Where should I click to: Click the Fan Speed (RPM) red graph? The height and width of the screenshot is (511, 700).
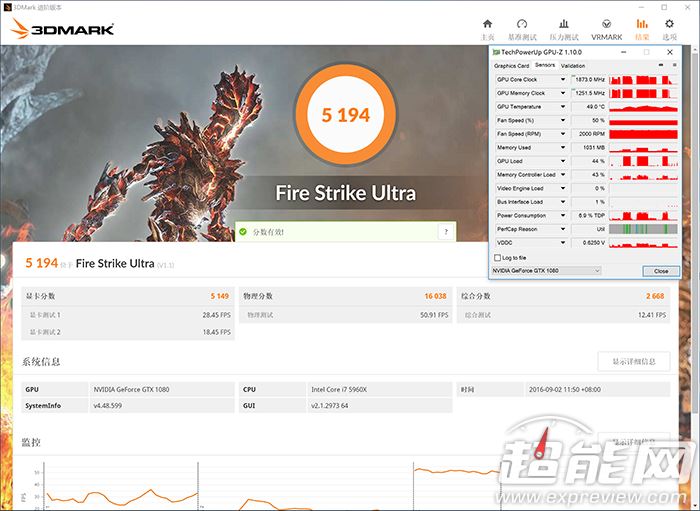[643, 134]
